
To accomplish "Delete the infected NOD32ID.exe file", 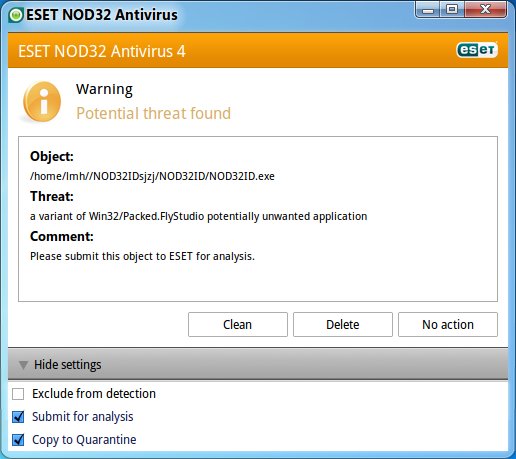I will tap(343, 324).
